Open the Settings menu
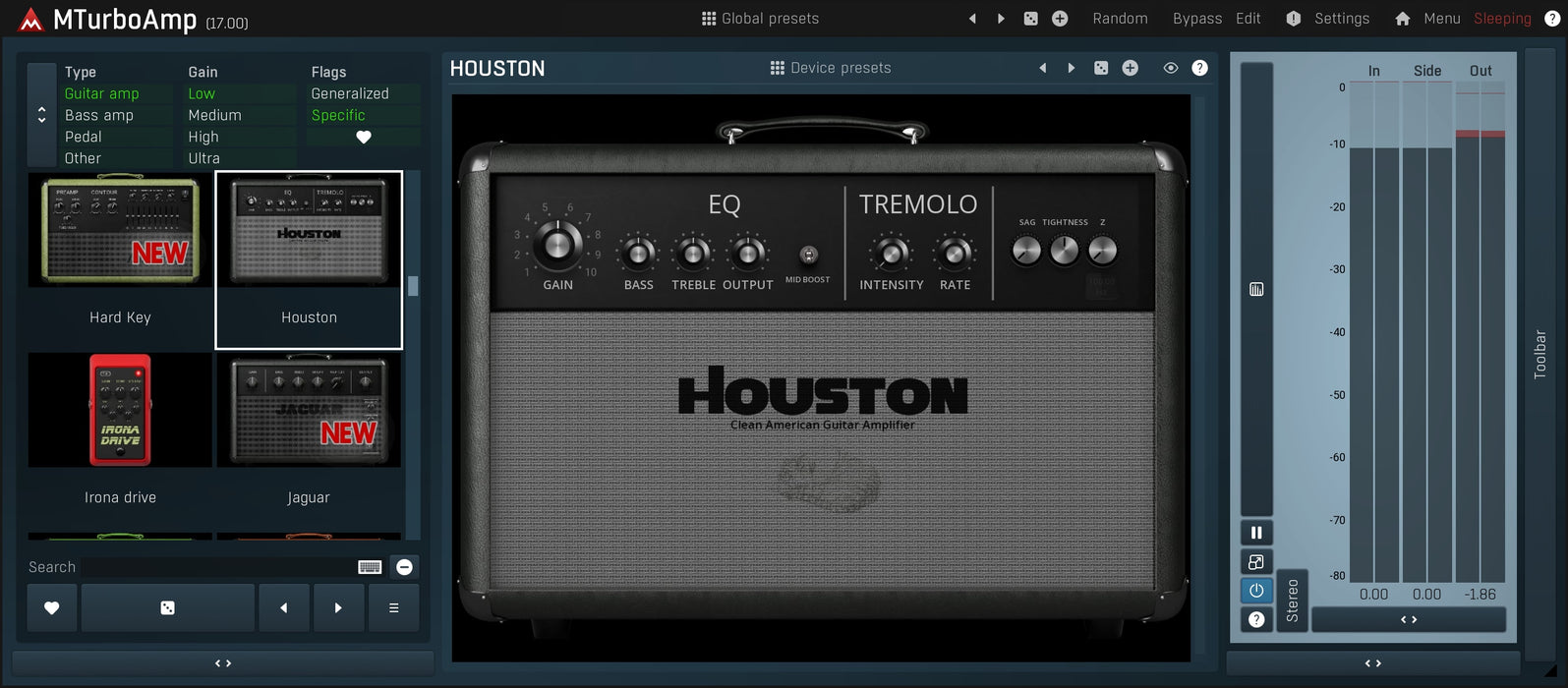The image size is (1568, 688). tap(1341, 19)
